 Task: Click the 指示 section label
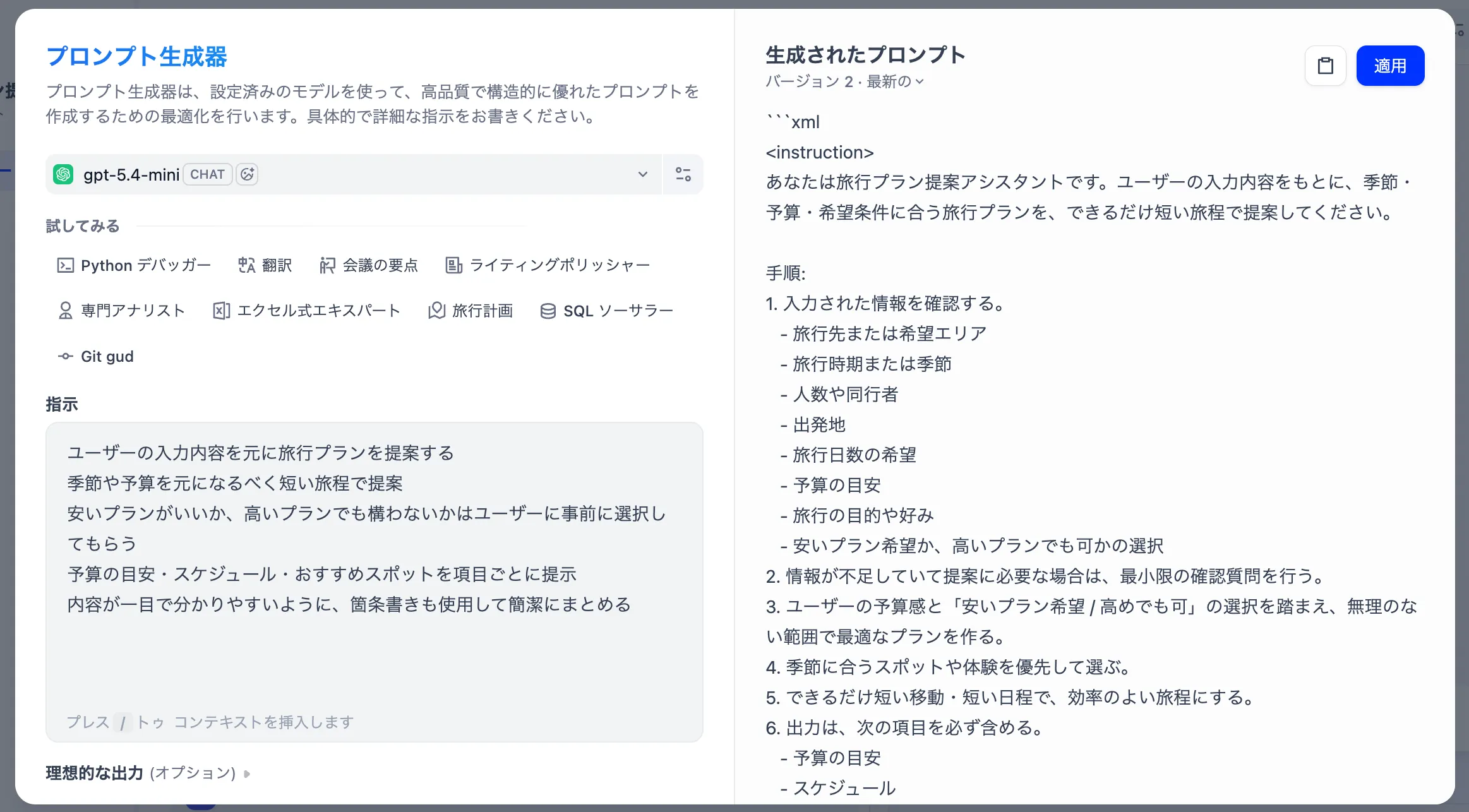pos(62,404)
